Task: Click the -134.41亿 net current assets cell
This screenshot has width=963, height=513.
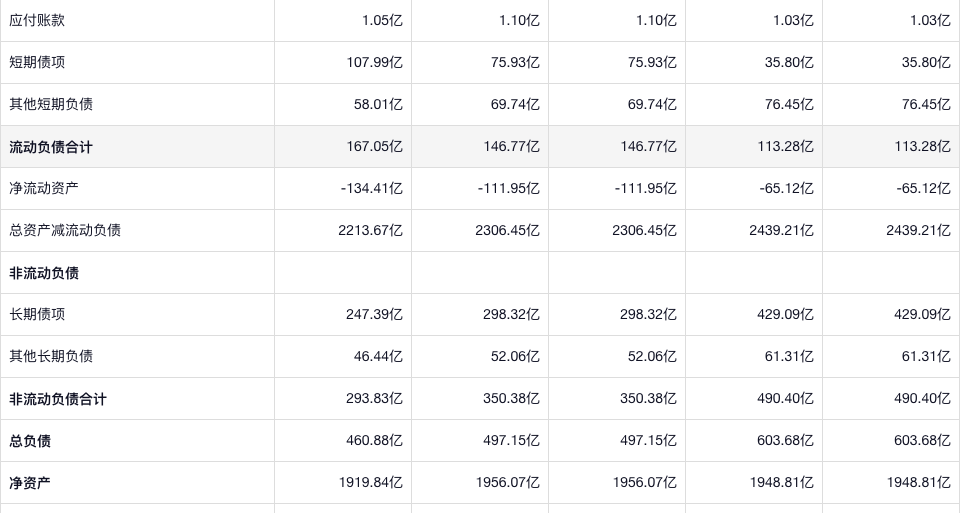Action: (x=371, y=188)
